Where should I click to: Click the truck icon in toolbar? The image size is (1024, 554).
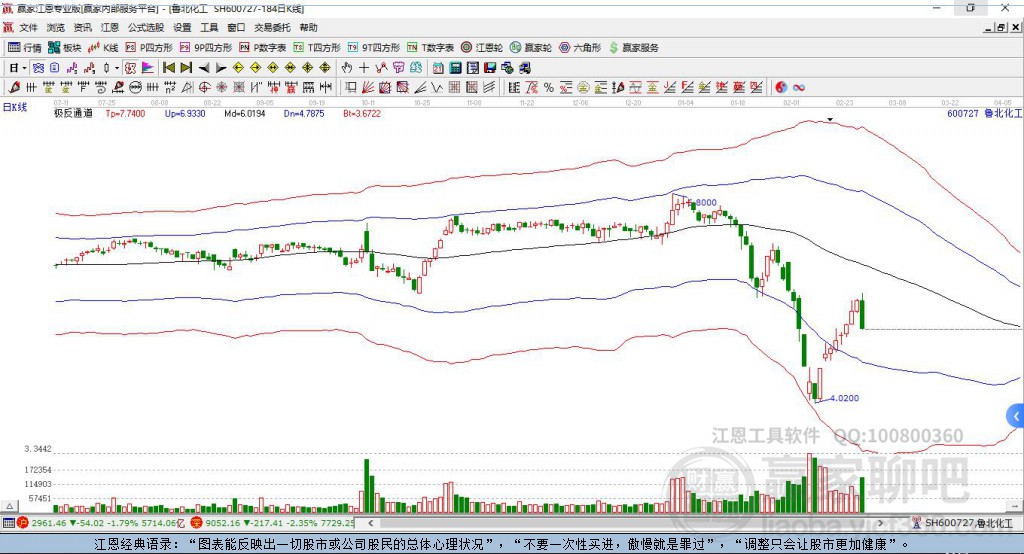click(x=524, y=68)
